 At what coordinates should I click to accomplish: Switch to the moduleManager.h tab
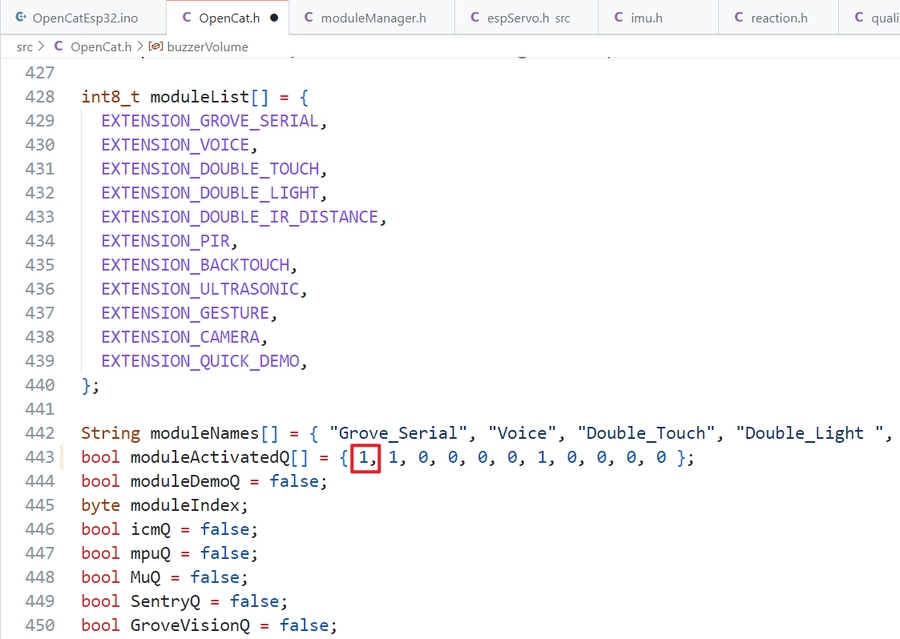[x=372, y=18]
